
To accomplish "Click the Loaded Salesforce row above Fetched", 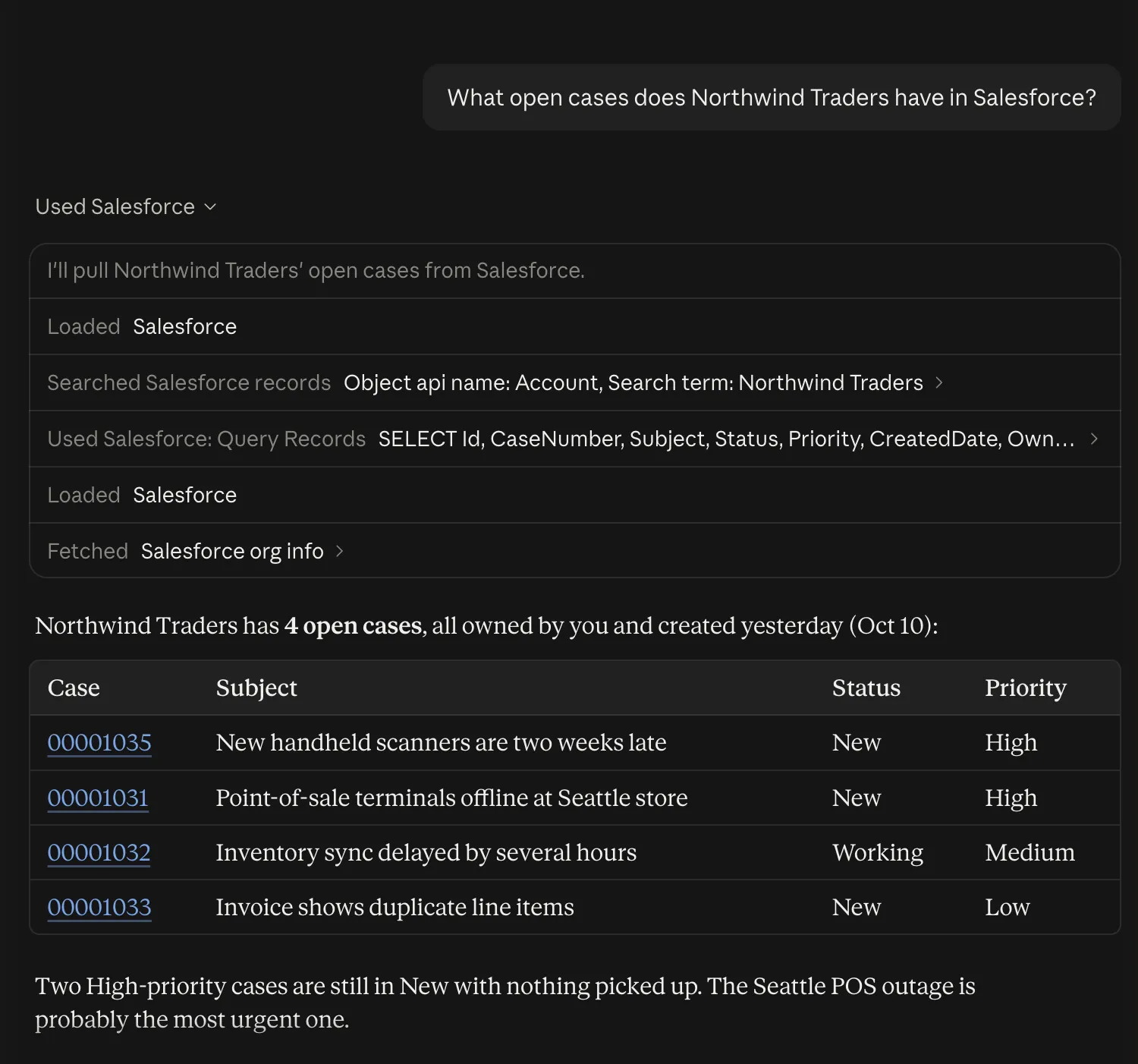I will tap(574, 495).
